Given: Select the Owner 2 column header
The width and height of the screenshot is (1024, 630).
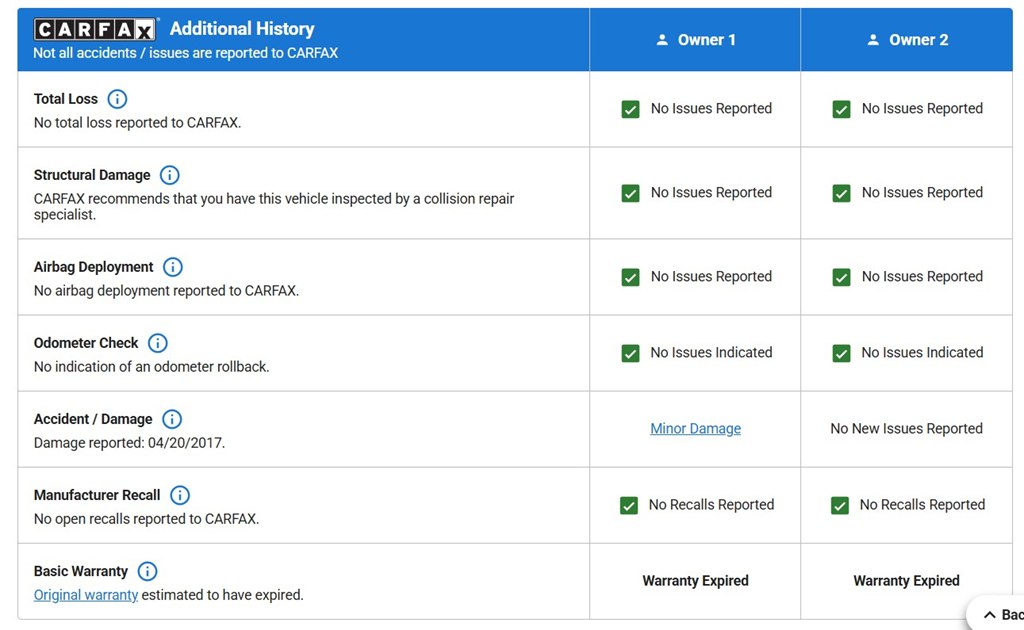Looking at the screenshot, I should pos(906,40).
